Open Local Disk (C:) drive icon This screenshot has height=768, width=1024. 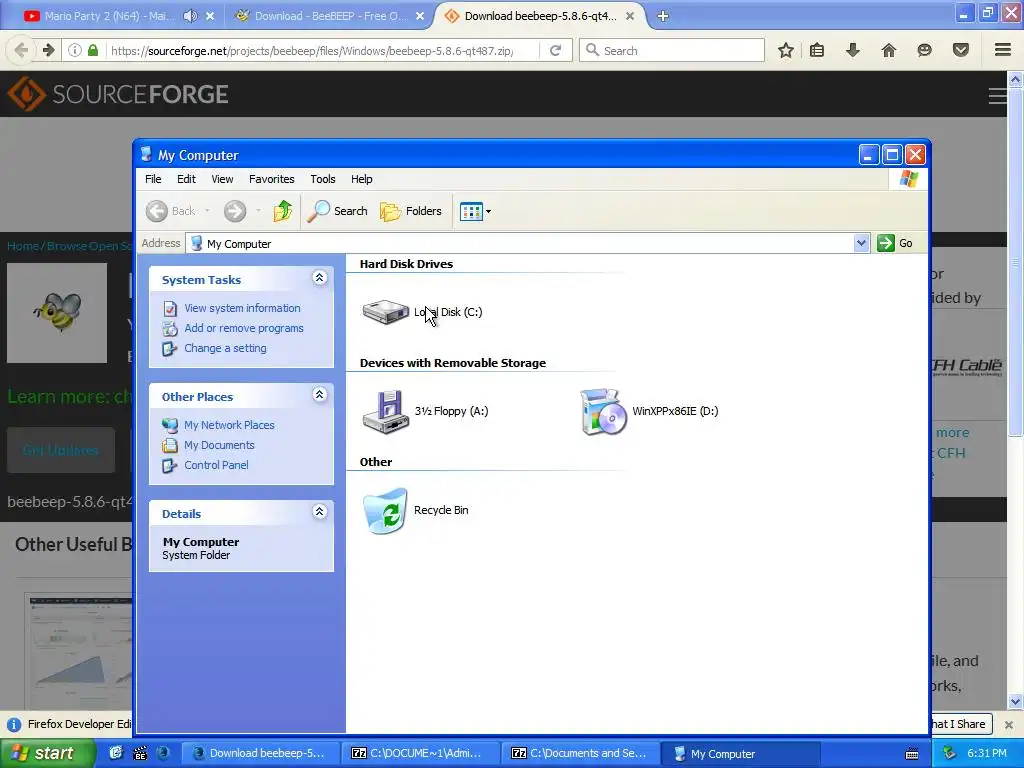point(386,312)
